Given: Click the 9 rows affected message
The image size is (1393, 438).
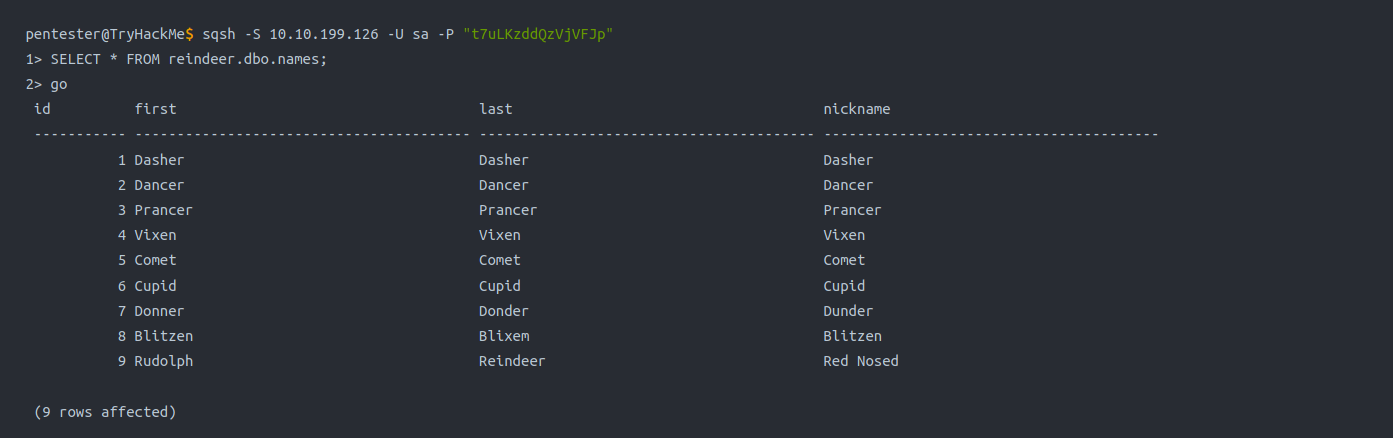Looking at the screenshot, I should click(x=105, y=412).
